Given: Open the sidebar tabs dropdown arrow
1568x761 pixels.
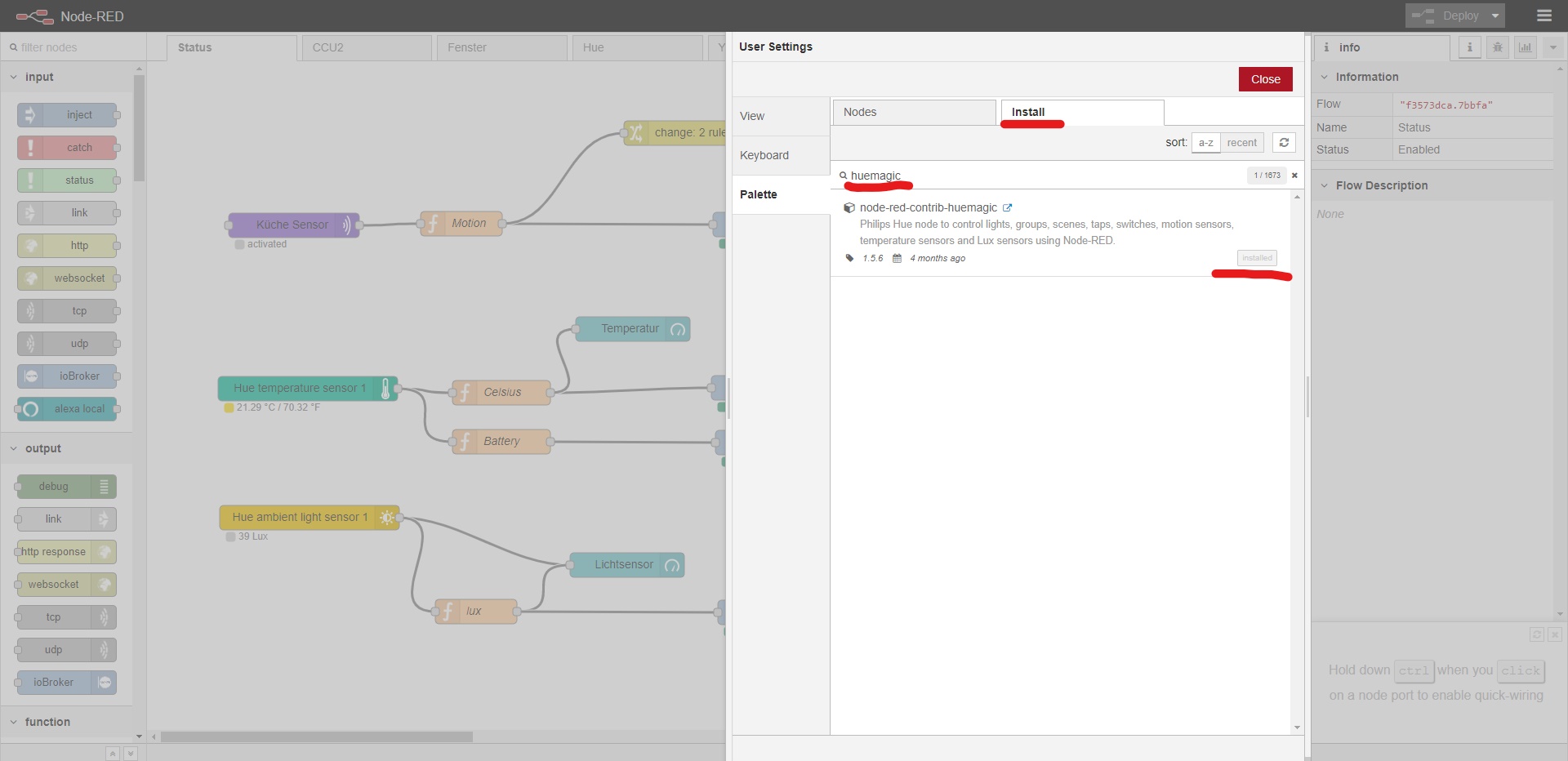Looking at the screenshot, I should (1553, 47).
